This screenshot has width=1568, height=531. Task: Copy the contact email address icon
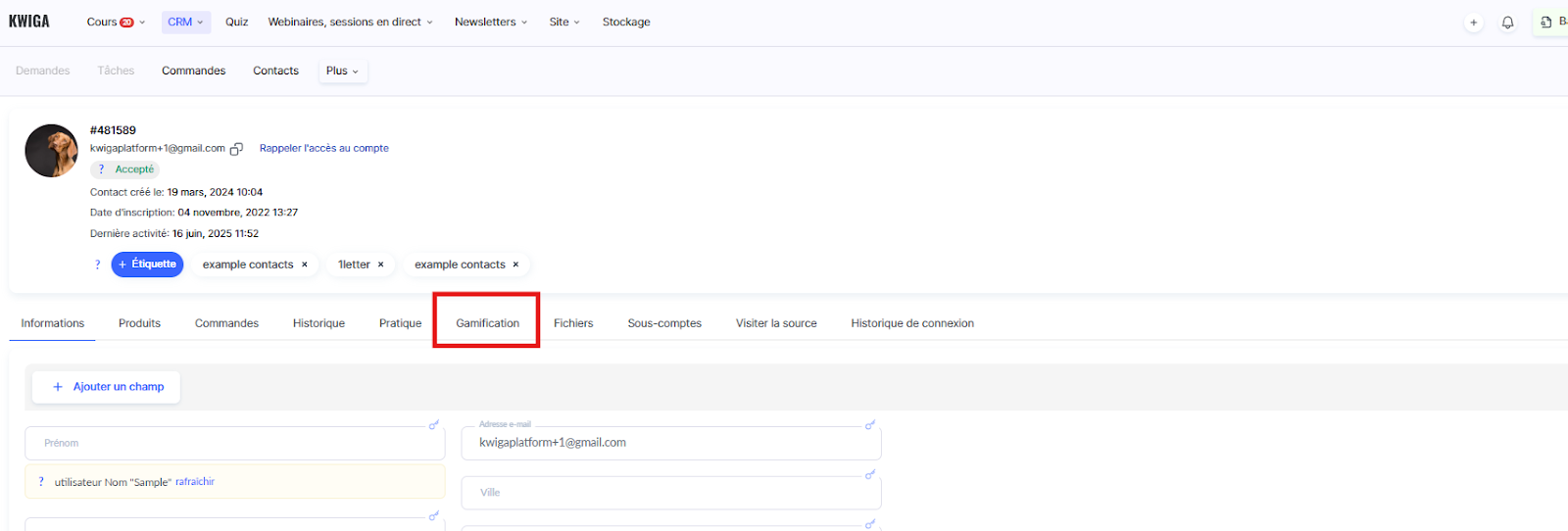(236, 149)
